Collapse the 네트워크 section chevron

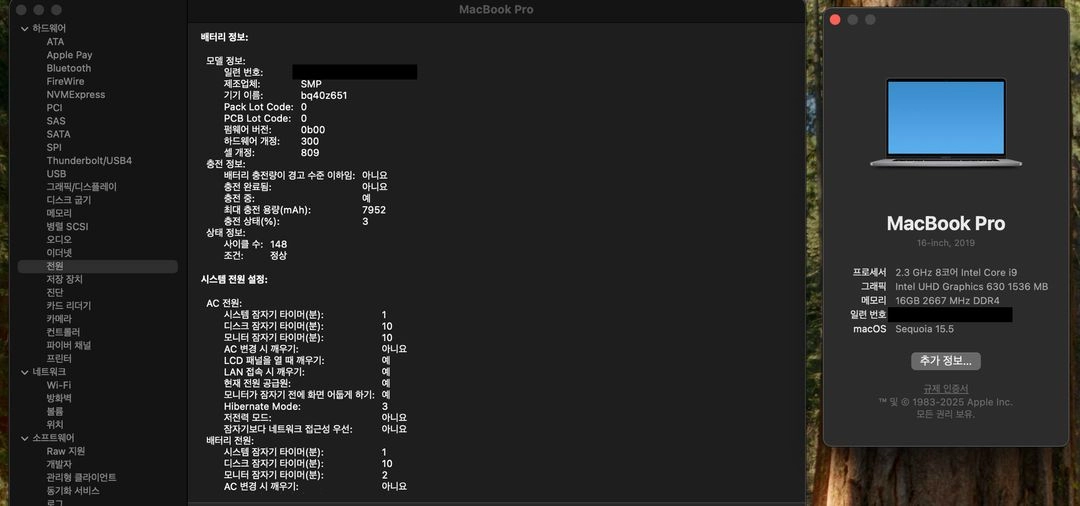click(25, 372)
